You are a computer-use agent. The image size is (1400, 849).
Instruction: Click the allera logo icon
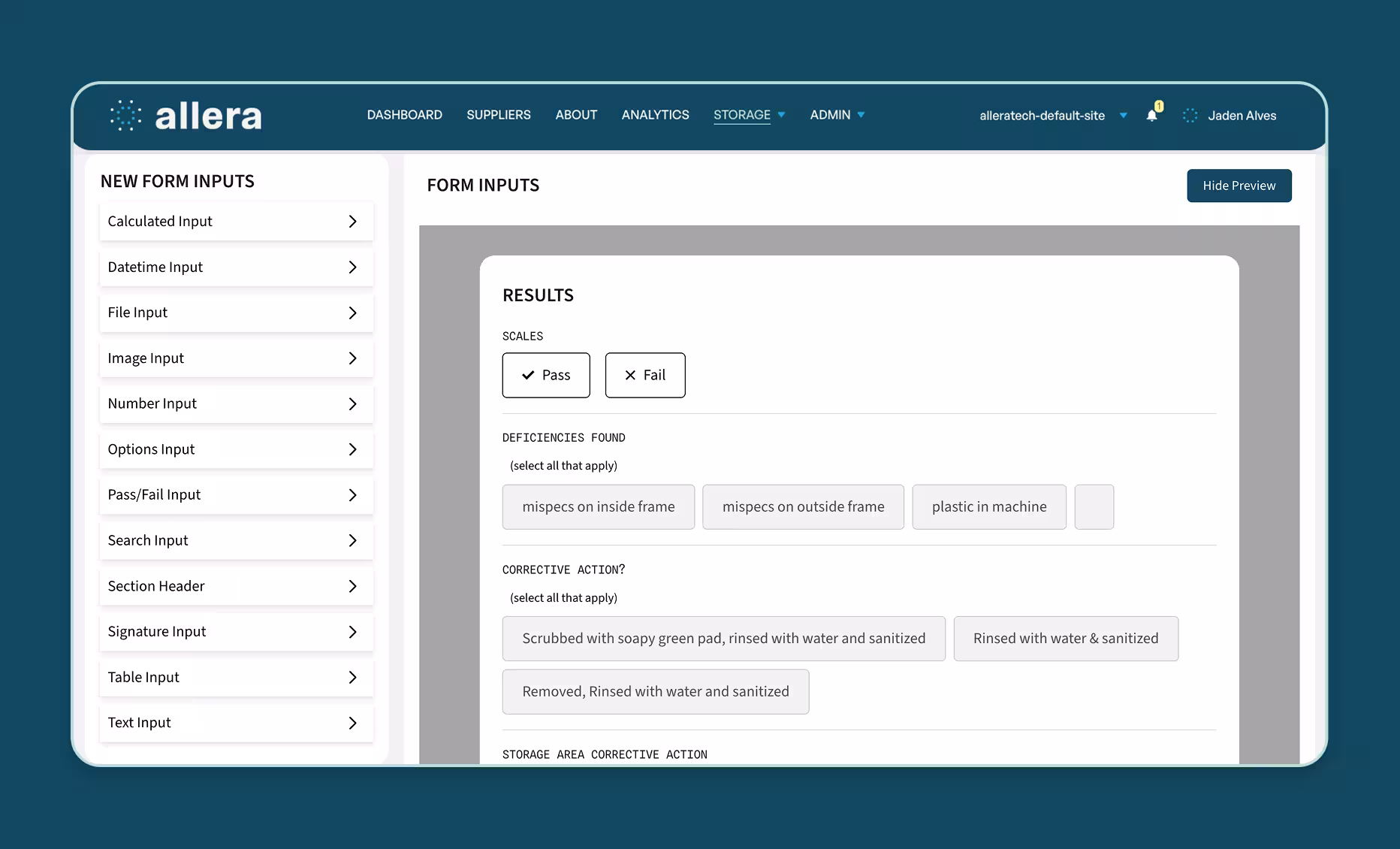coord(125,116)
